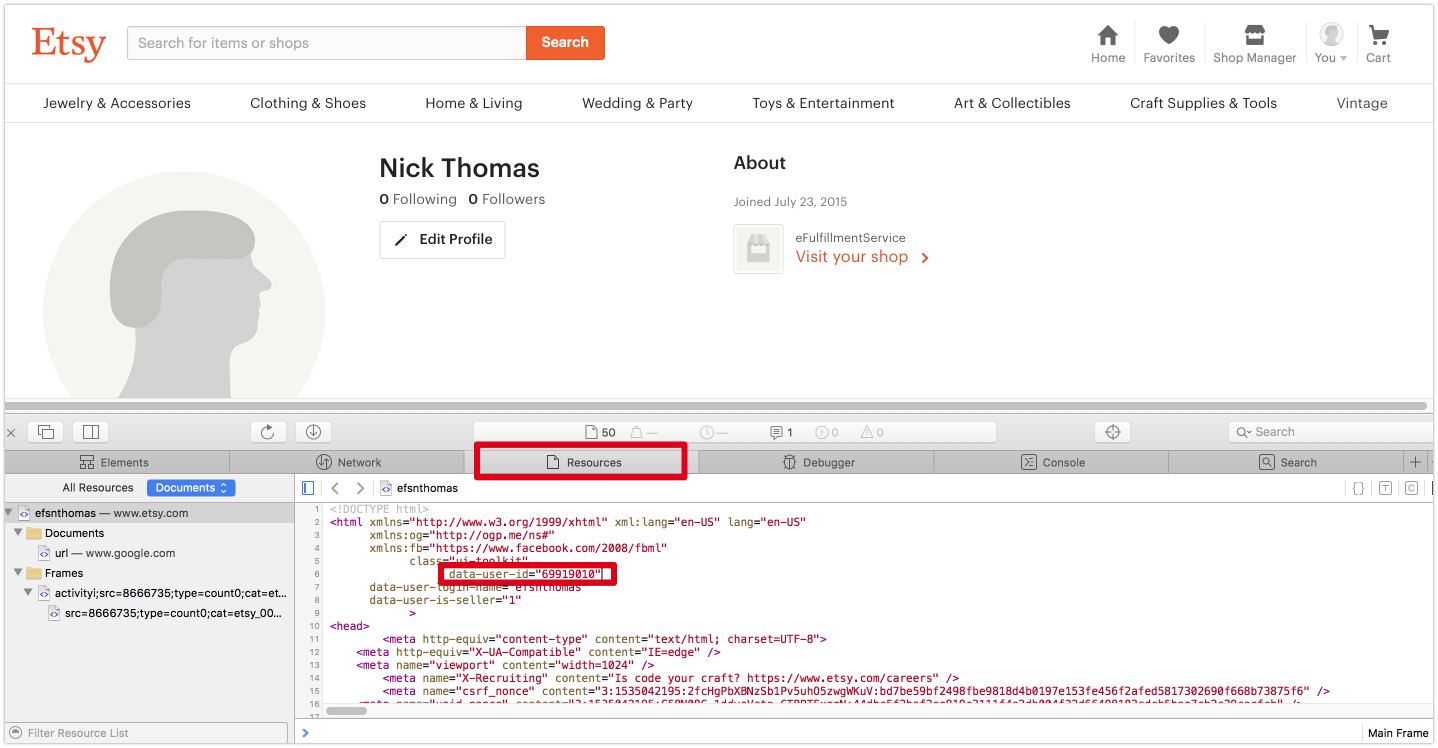Switch to the Debugger tab

[817, 462]
